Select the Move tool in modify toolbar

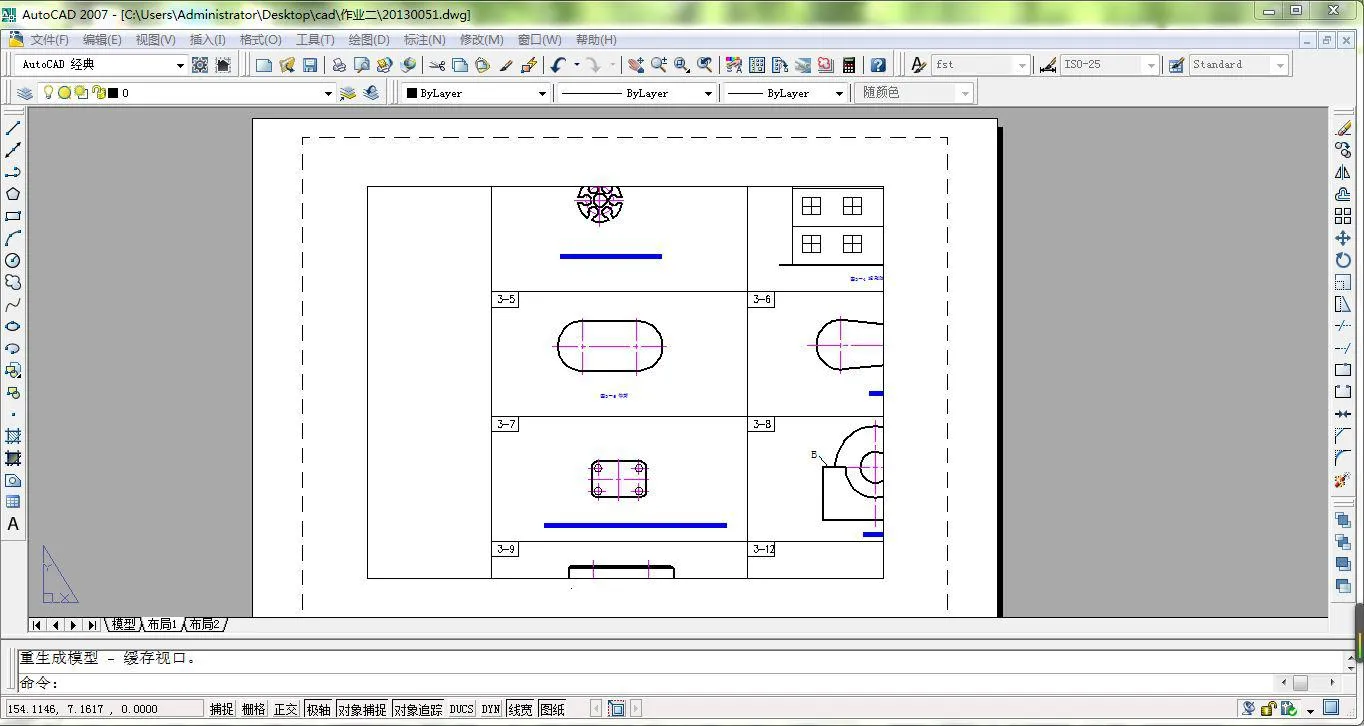point(1343,239)
